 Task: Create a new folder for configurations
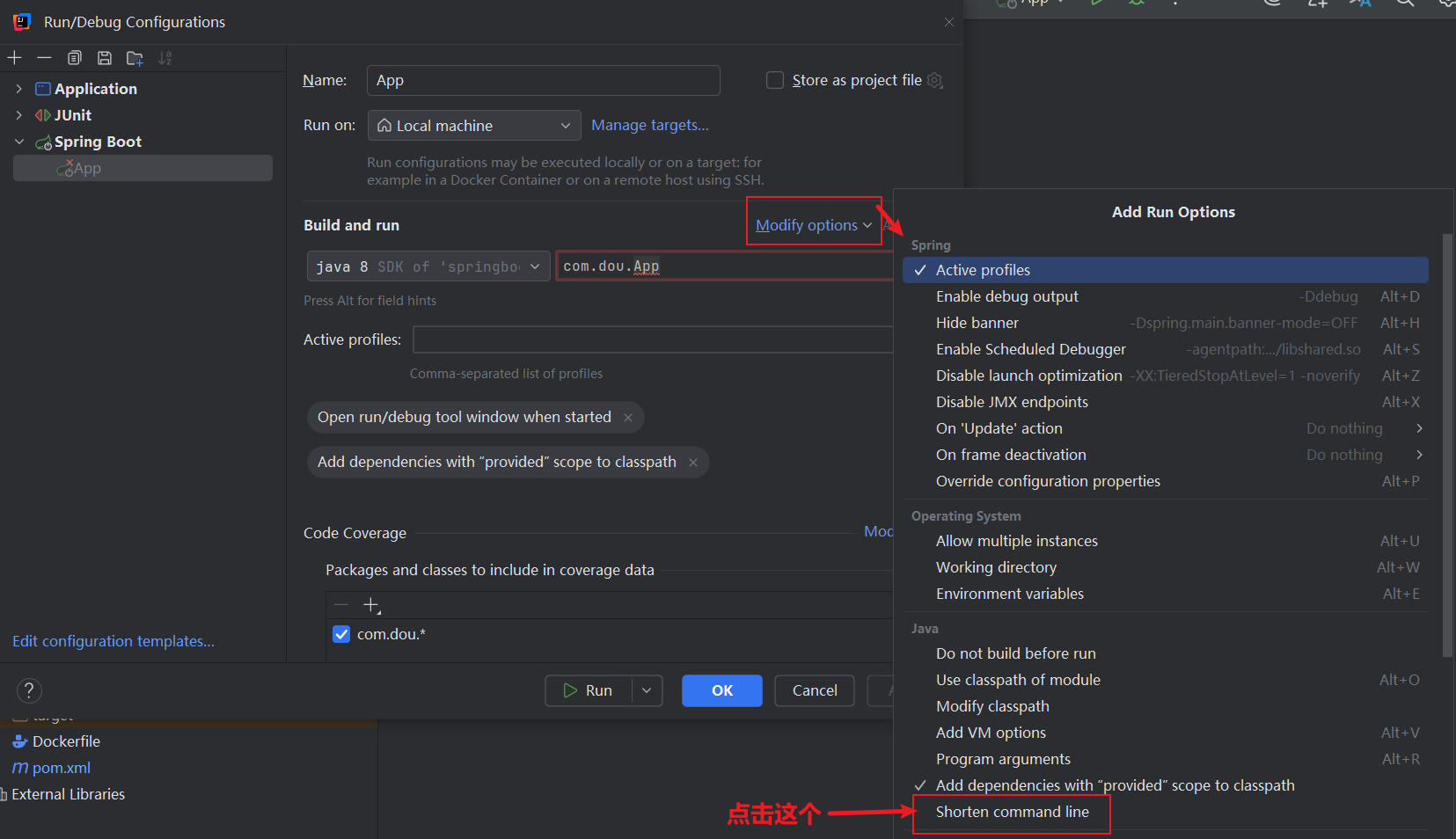(x=135, y=58)
